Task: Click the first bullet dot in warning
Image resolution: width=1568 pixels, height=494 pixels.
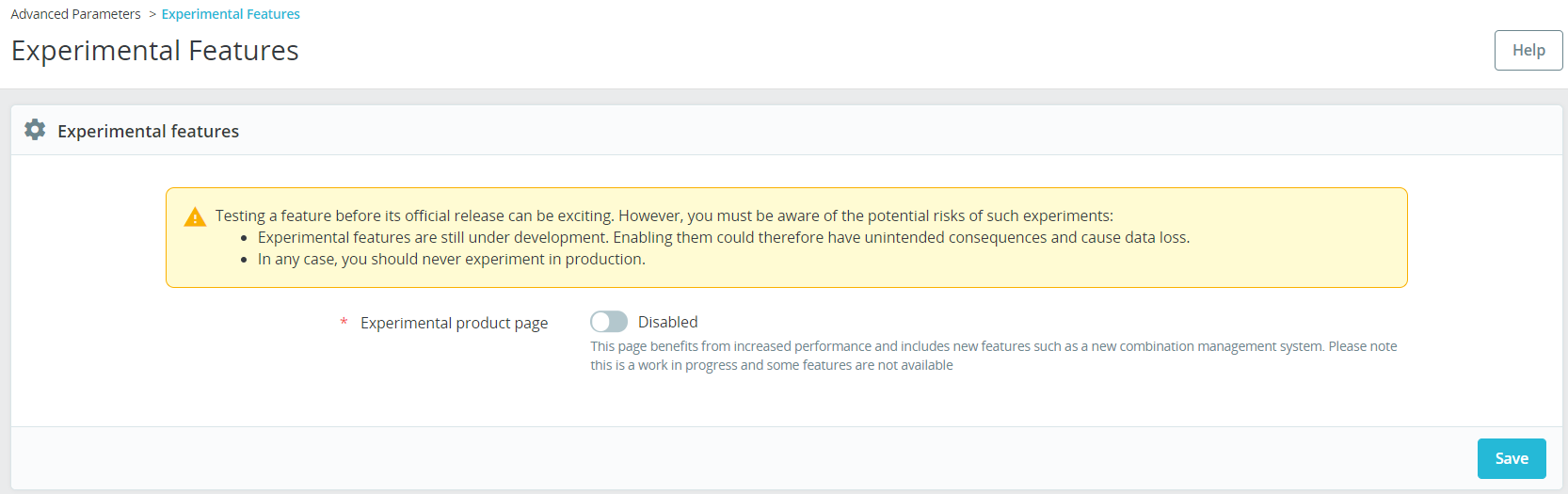Action: 244,239
